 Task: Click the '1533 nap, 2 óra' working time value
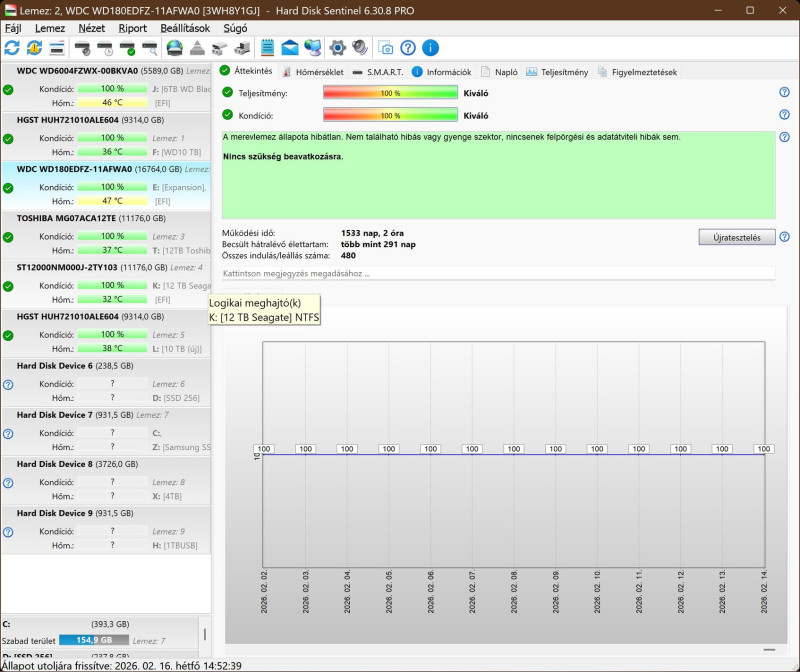[x=372, y=233]
